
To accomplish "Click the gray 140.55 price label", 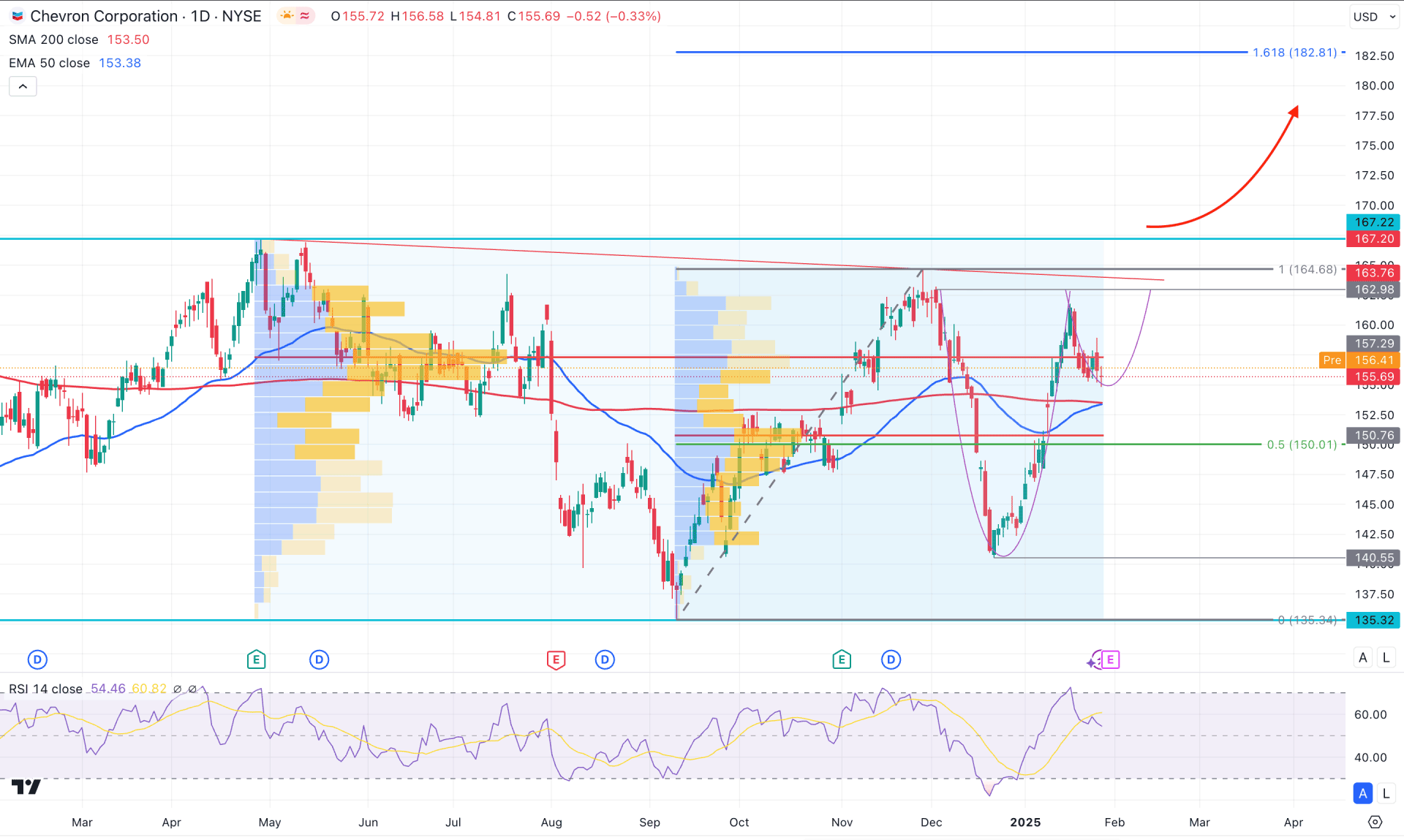I will pyautogui.click(x=1373, y=558).
